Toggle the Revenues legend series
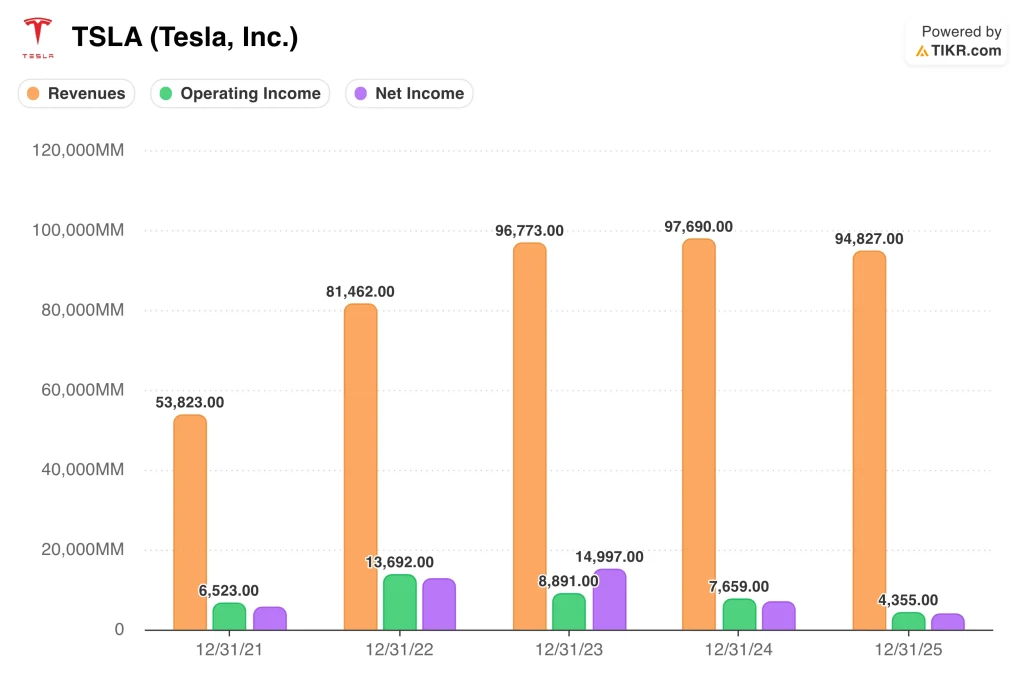The width and height of the screenshot is (1024, 683). click(x=76, y=94)
